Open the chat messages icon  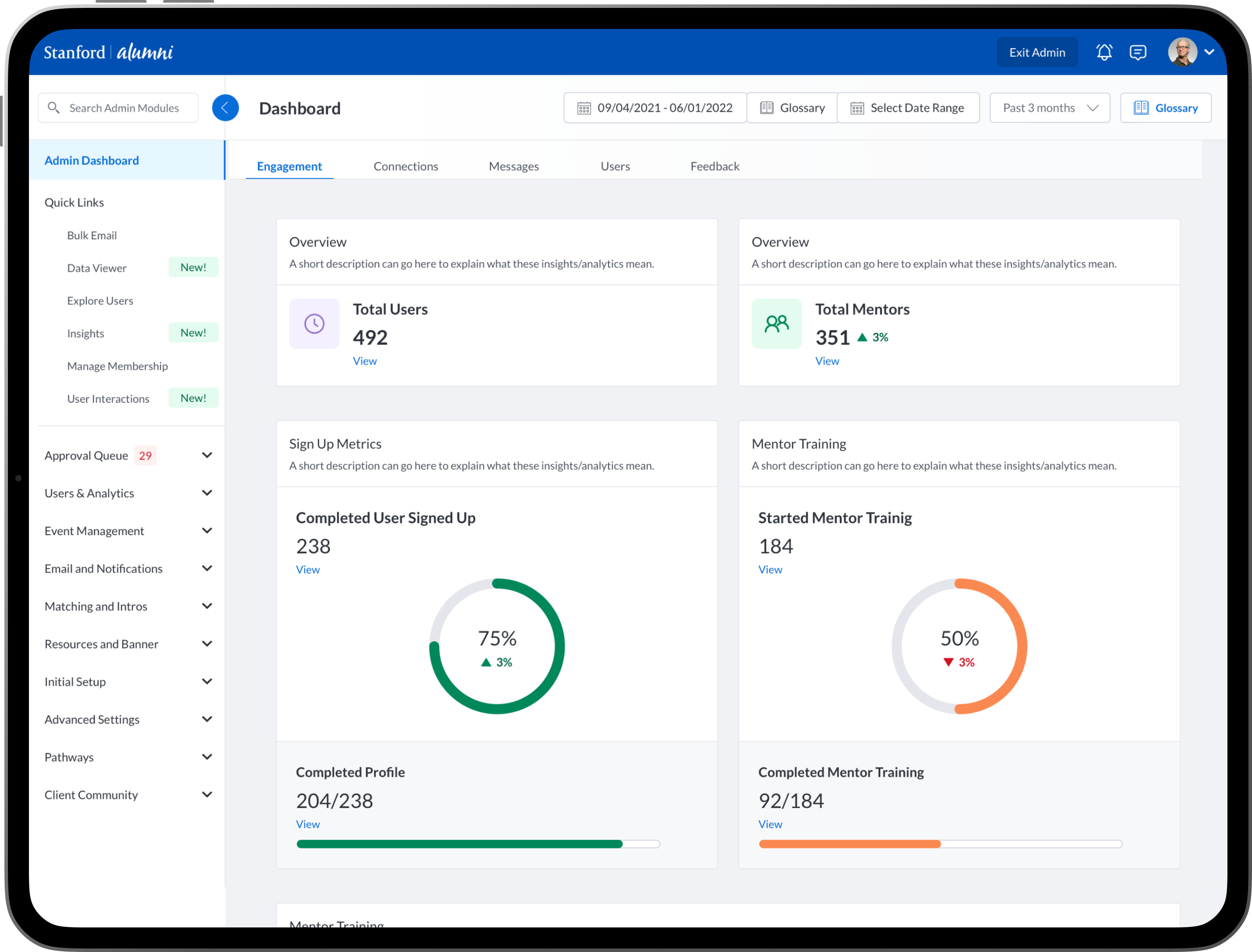pos(1138,52)
